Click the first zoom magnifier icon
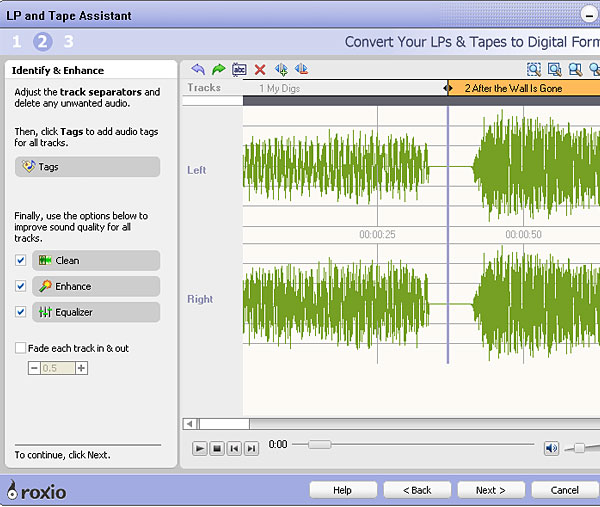 pyautogui.click(x=534, y=69)
